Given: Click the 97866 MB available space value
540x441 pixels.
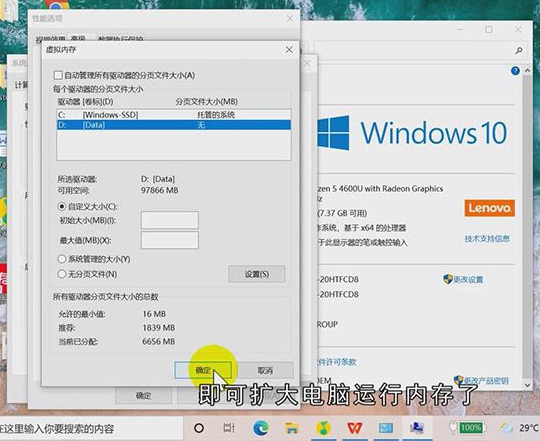Looking at the screenshot, I should 159,190.
